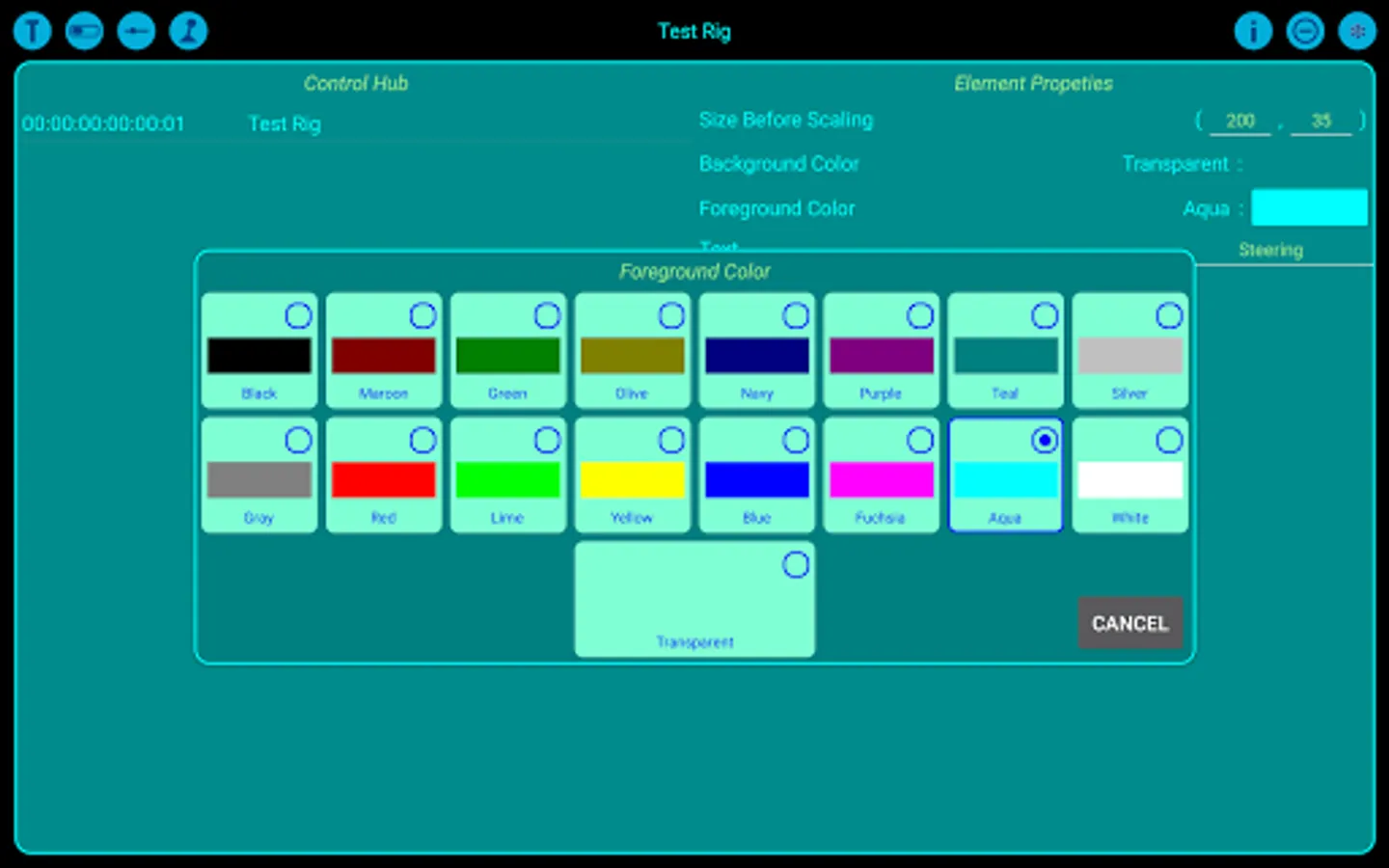Select the Transparent radio button
The width and height of the screenshot is (1389, 868).
coord(795,565)
